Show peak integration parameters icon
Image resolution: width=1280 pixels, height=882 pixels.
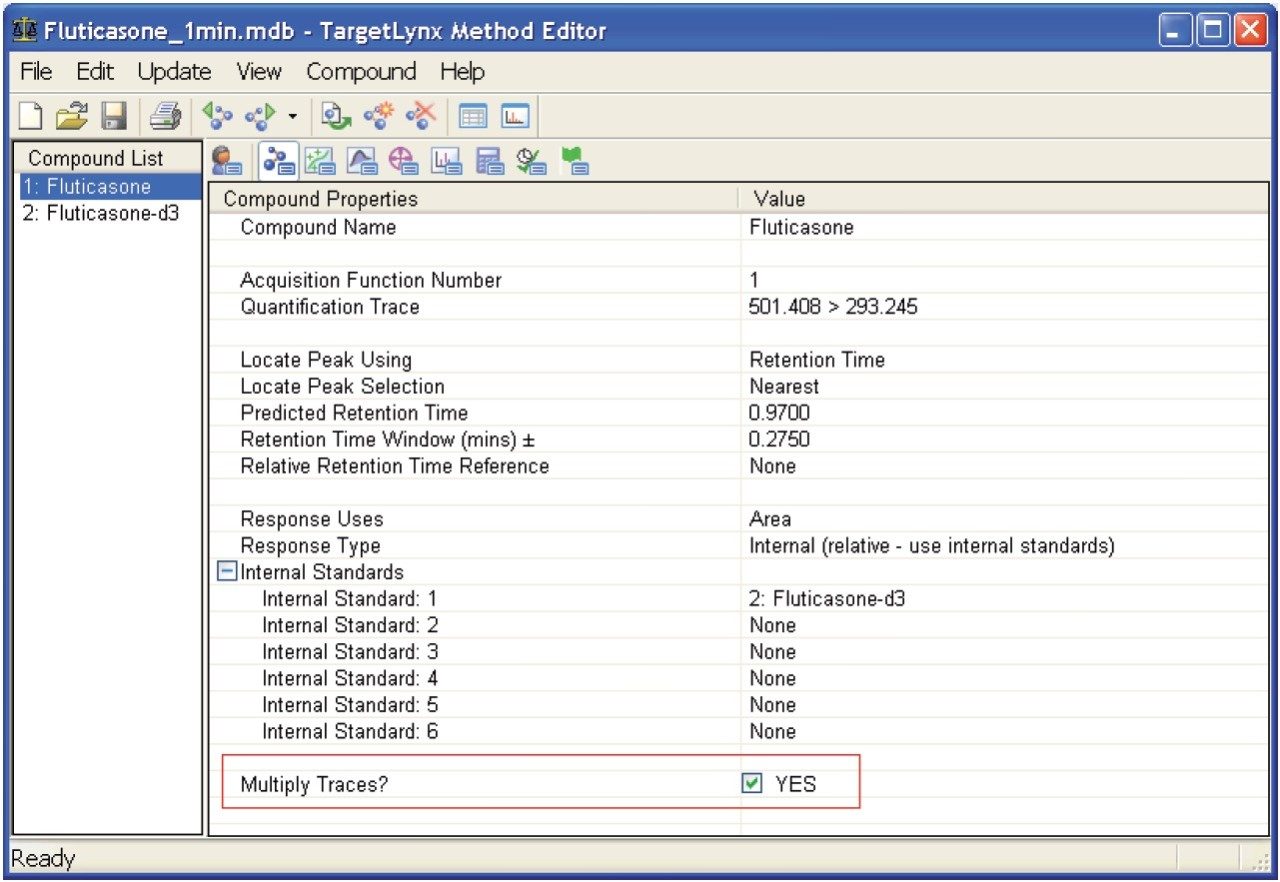point(361,161)
